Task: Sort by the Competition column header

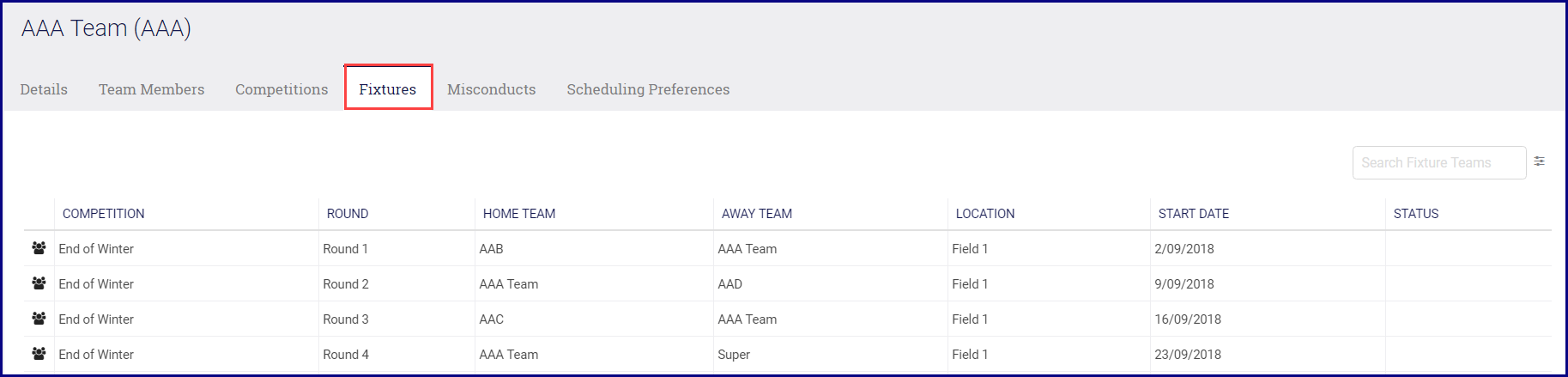Action: (103, 214)
